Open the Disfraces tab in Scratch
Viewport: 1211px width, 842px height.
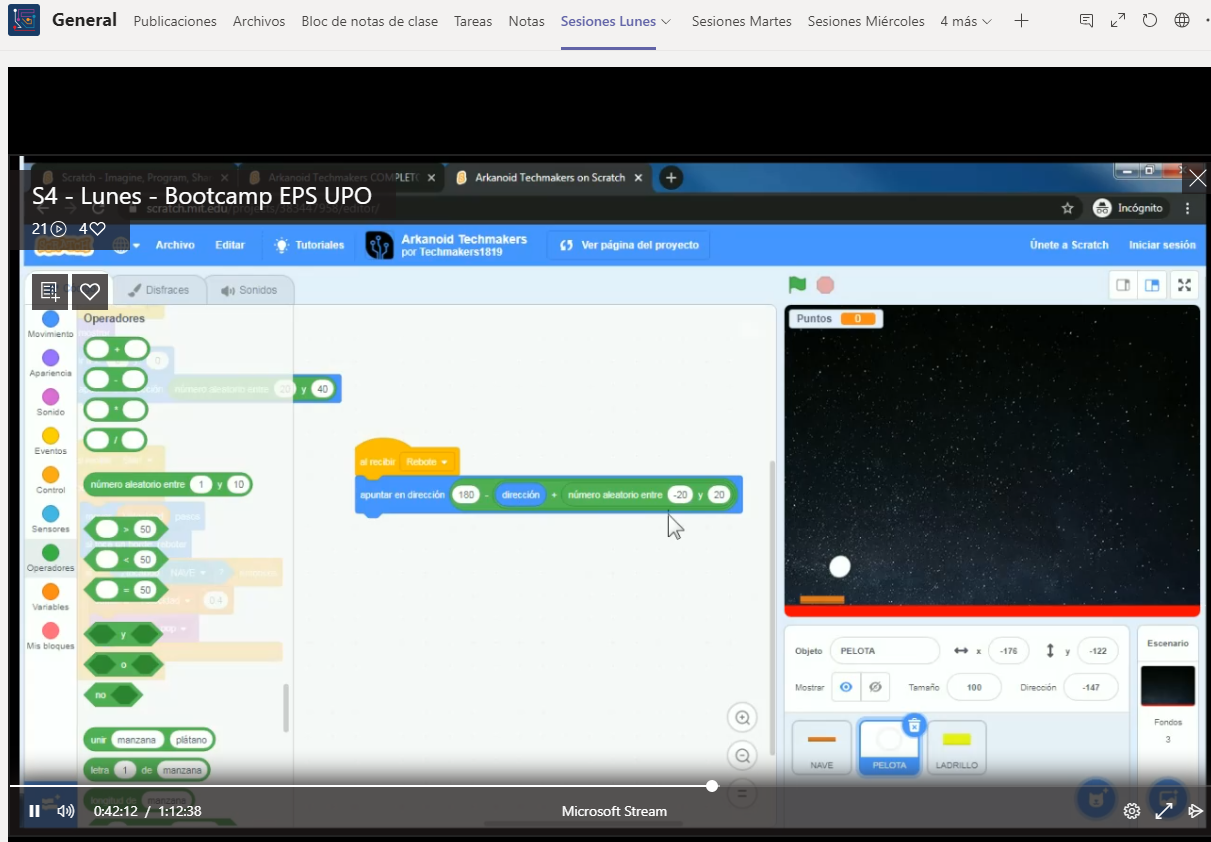point(160,290)
